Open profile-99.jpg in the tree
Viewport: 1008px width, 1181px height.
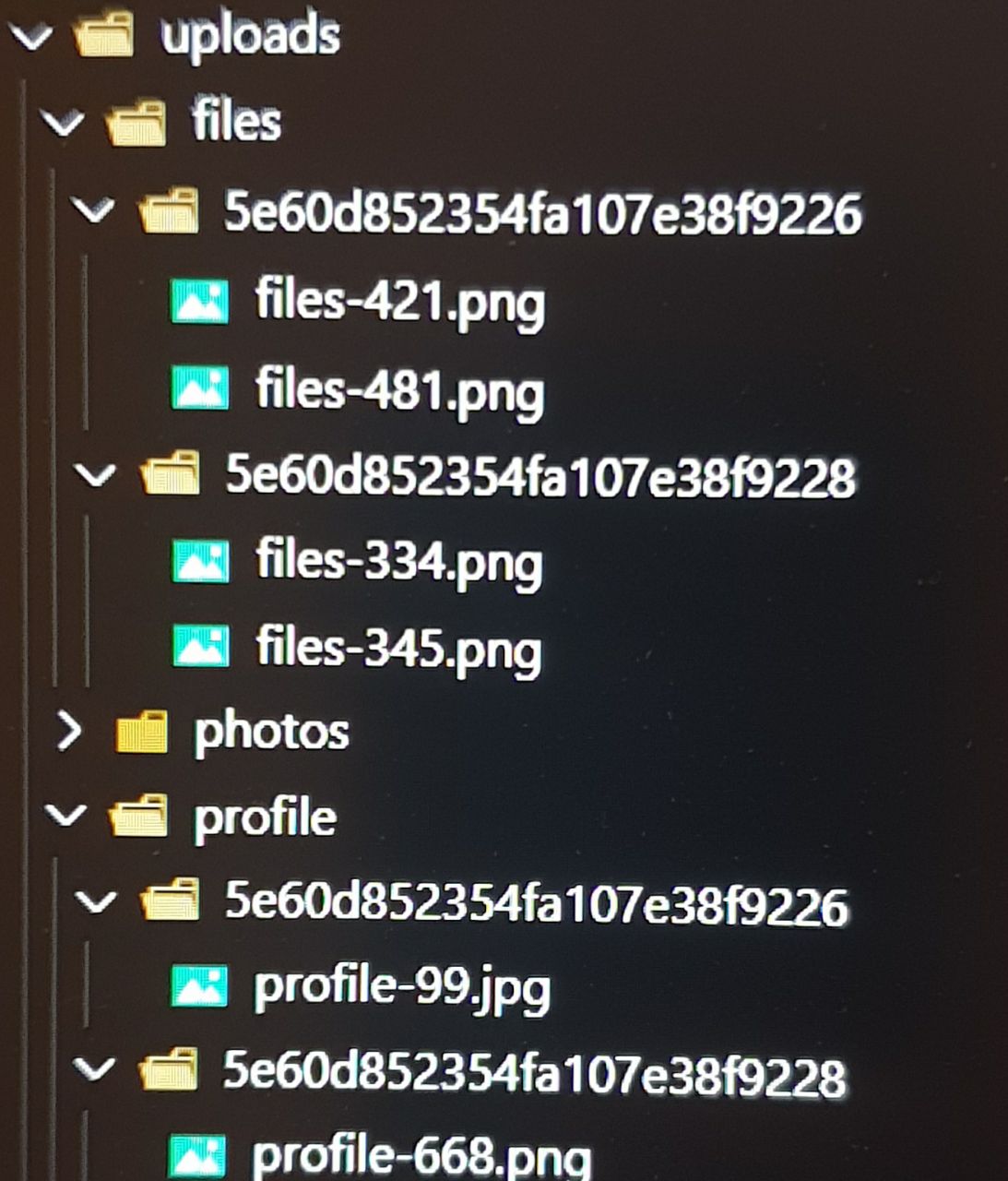pyautogui.click(x=402, y=988)
